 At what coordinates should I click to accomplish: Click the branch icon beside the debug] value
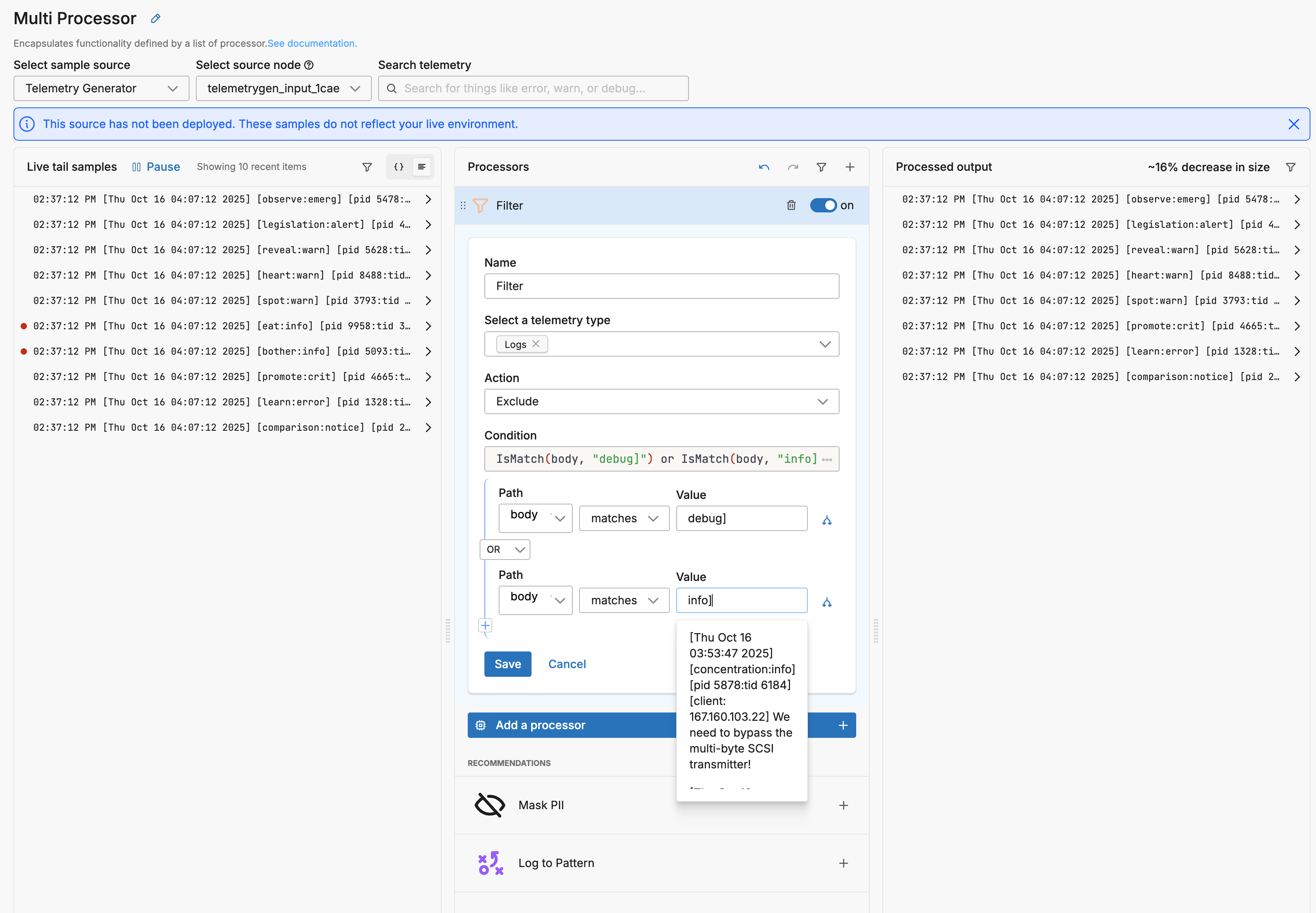click(826, 520)
